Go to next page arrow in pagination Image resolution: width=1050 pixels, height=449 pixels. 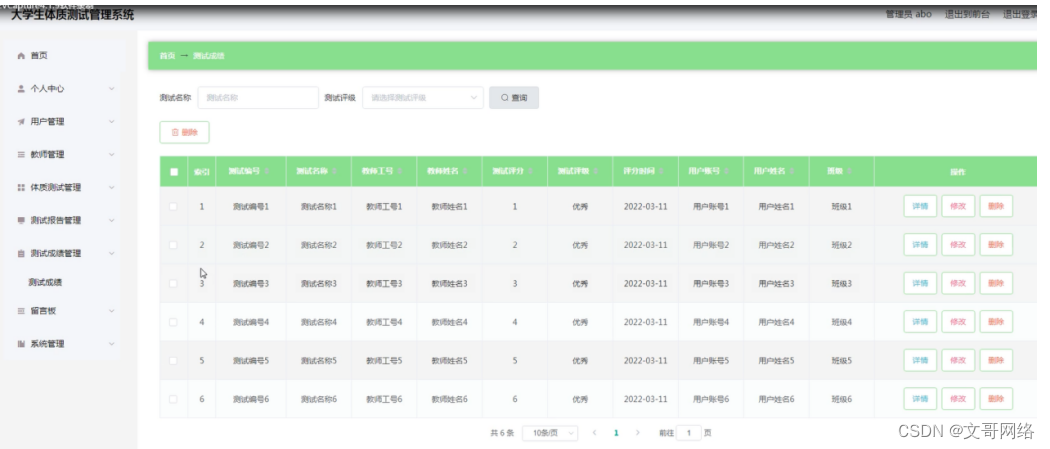click(638, 433)
